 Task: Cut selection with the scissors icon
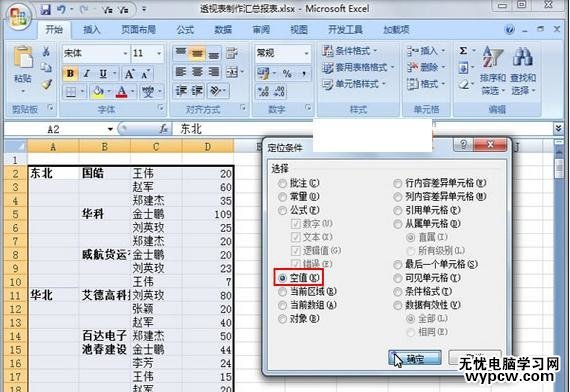pos(46,52)
